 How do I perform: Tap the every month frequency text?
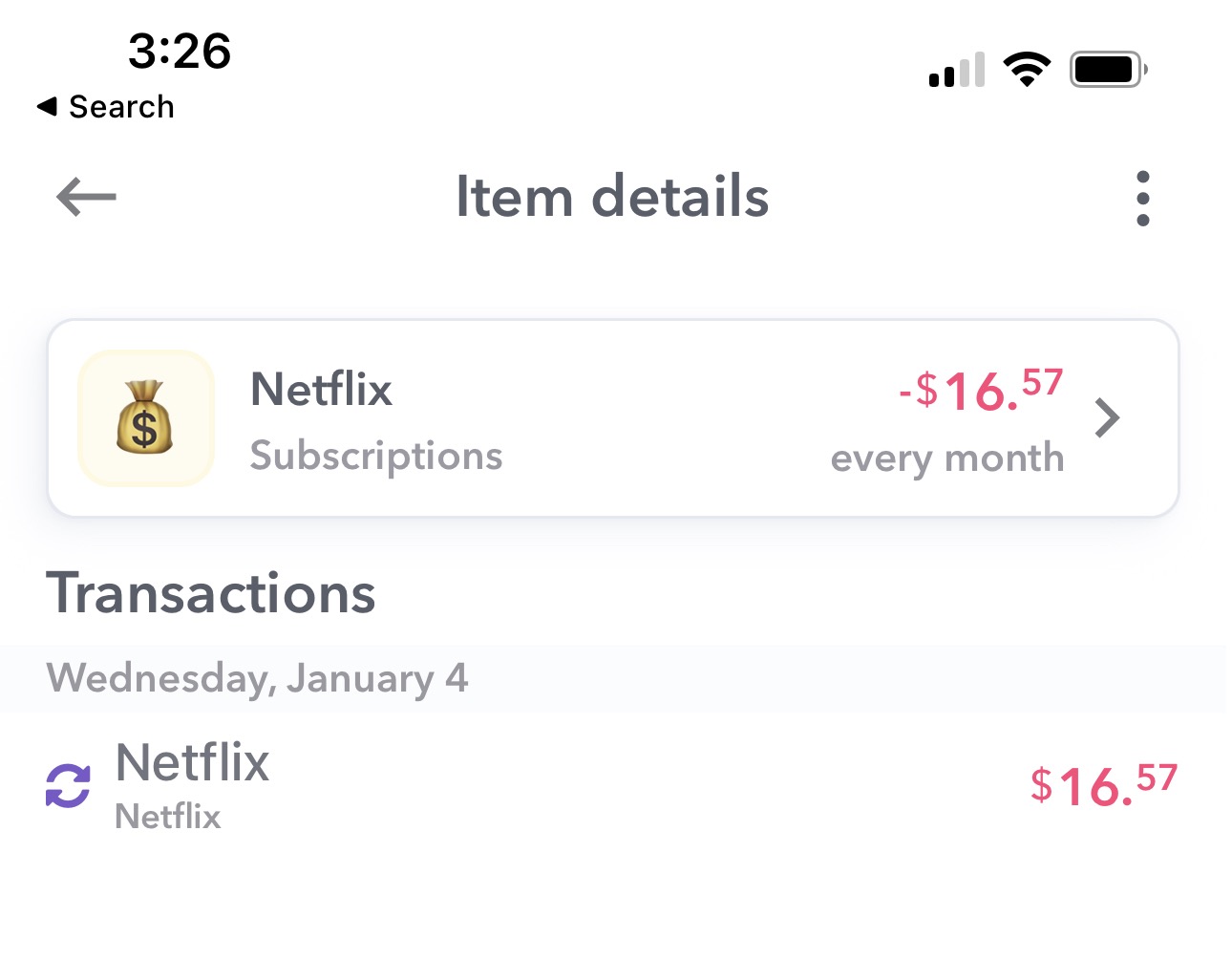pyautogui.click(x=947, y=458)
